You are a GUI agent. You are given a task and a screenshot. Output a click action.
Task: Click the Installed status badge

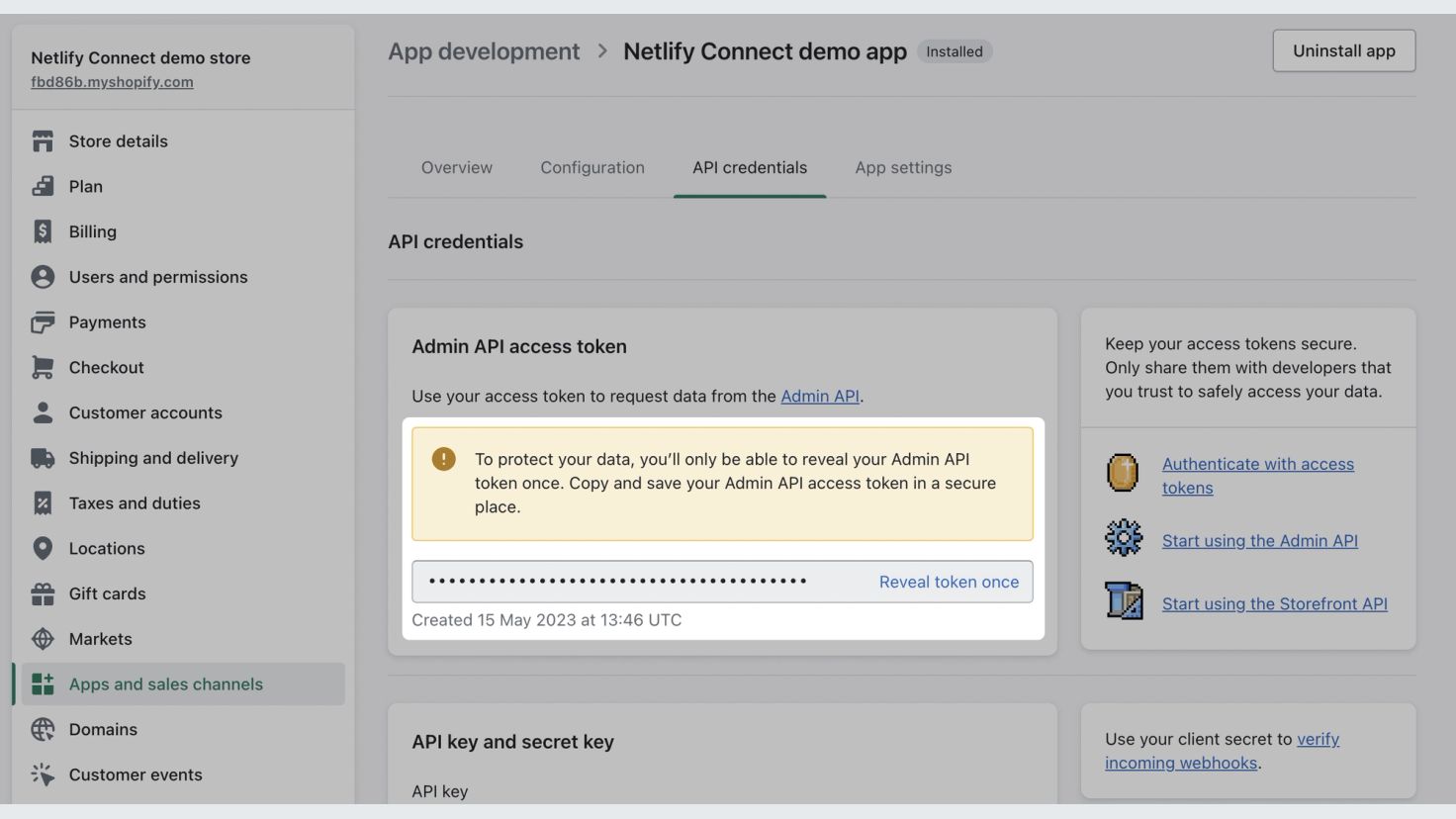coord(955,51)
